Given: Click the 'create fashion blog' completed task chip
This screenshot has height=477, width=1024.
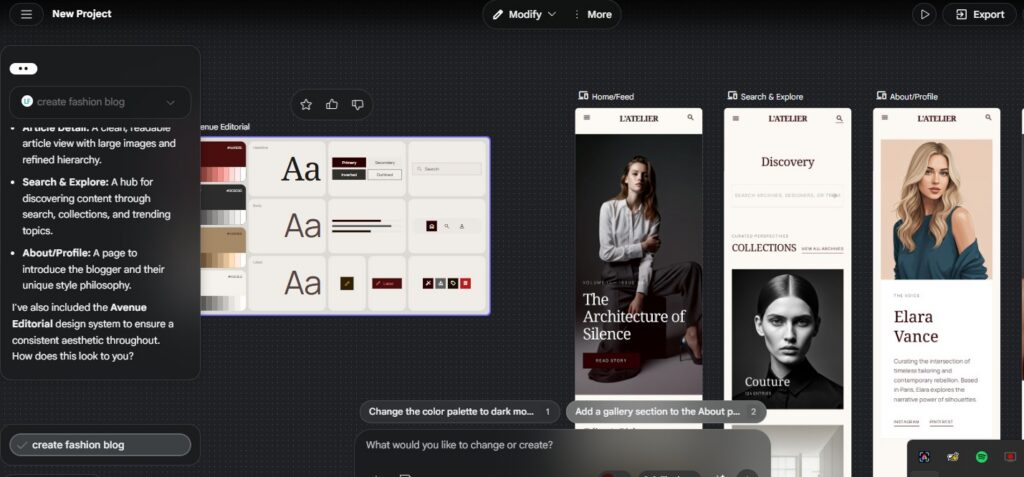Looking at the screenshot, I should coord(100,444).
